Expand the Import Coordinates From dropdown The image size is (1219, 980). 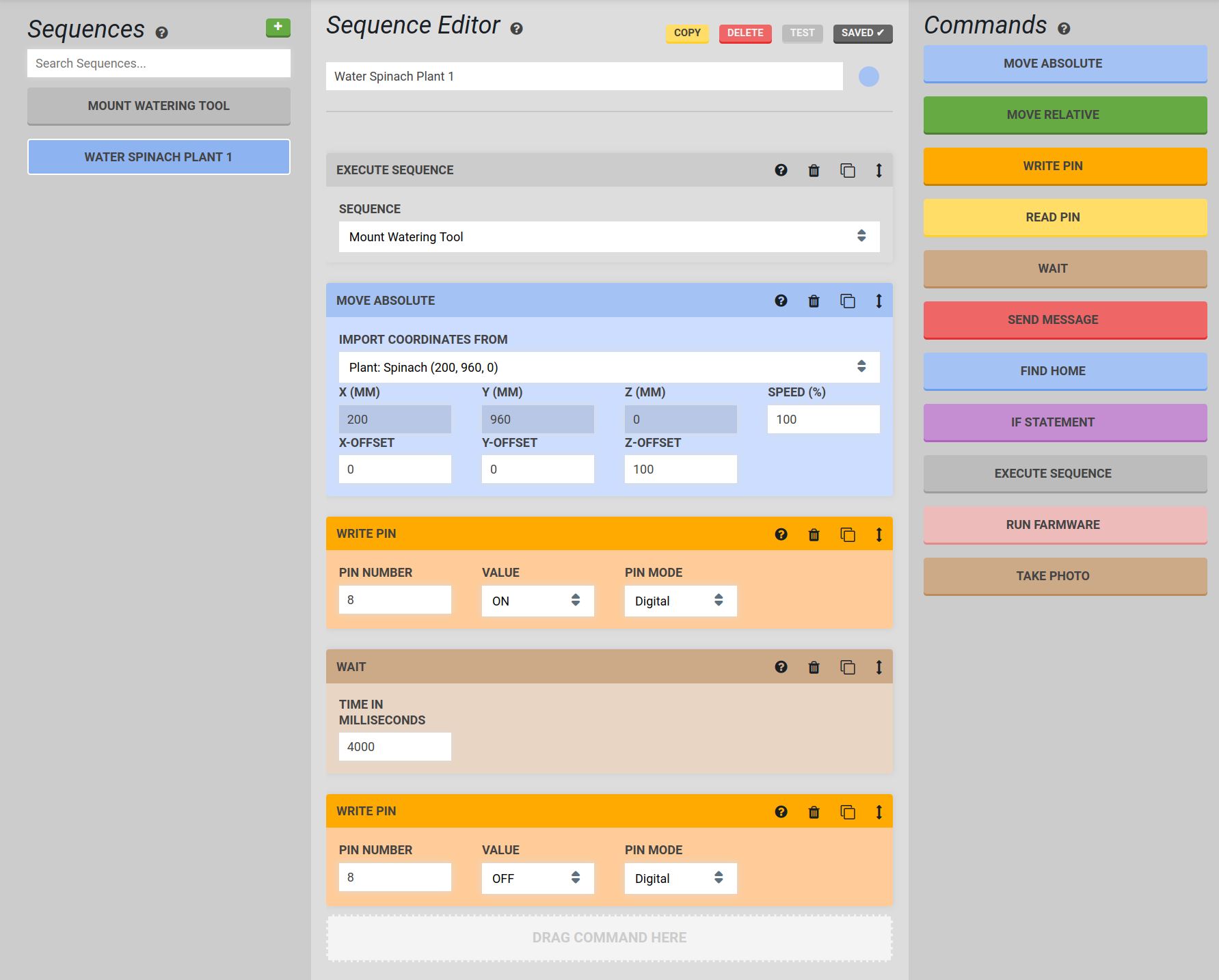(x=608, y=367)
